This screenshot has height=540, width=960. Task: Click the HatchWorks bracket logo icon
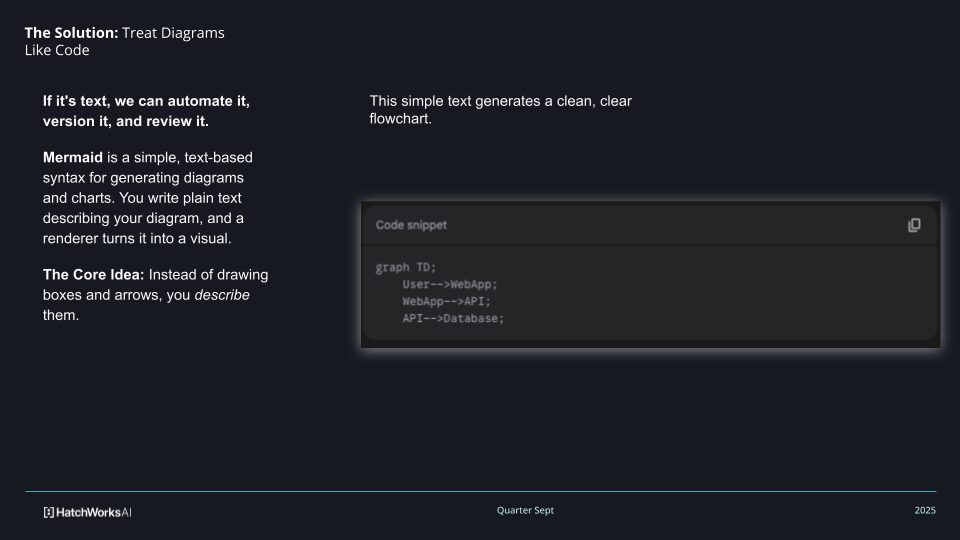pyautogui.click(x=48, y=512)
